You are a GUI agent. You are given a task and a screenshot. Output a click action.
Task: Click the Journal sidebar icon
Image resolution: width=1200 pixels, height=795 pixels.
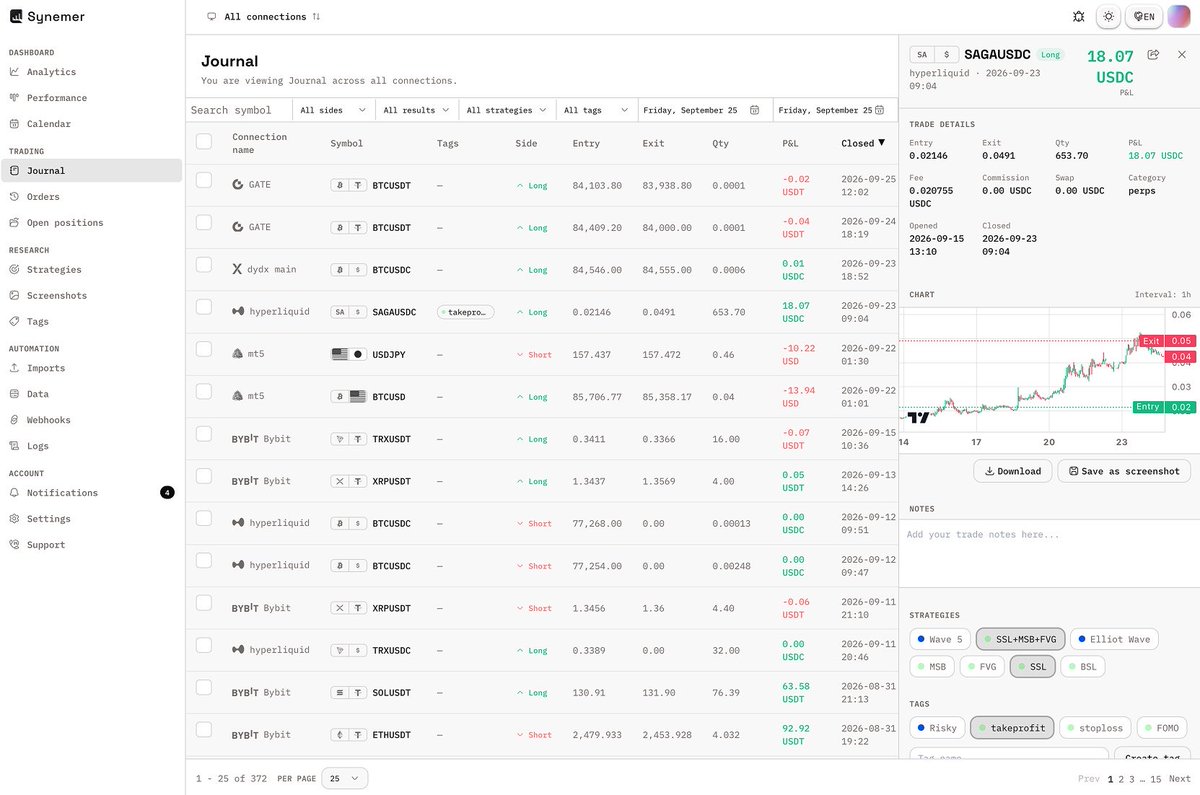pyautogui.click(x=15, y=171)
